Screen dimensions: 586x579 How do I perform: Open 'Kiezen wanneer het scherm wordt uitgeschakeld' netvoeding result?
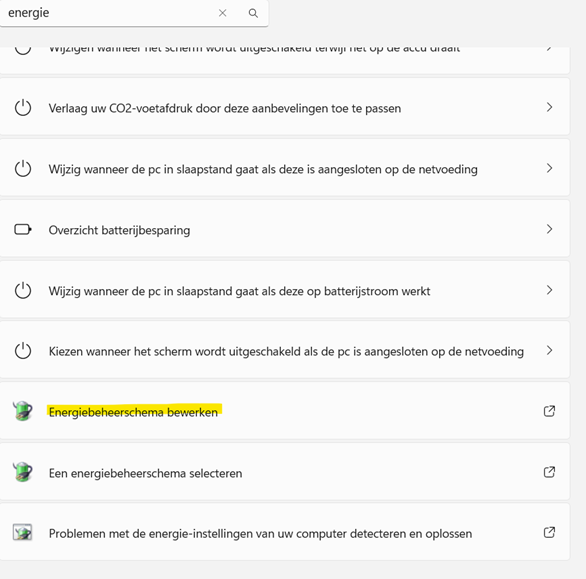[x=286, y=351]
